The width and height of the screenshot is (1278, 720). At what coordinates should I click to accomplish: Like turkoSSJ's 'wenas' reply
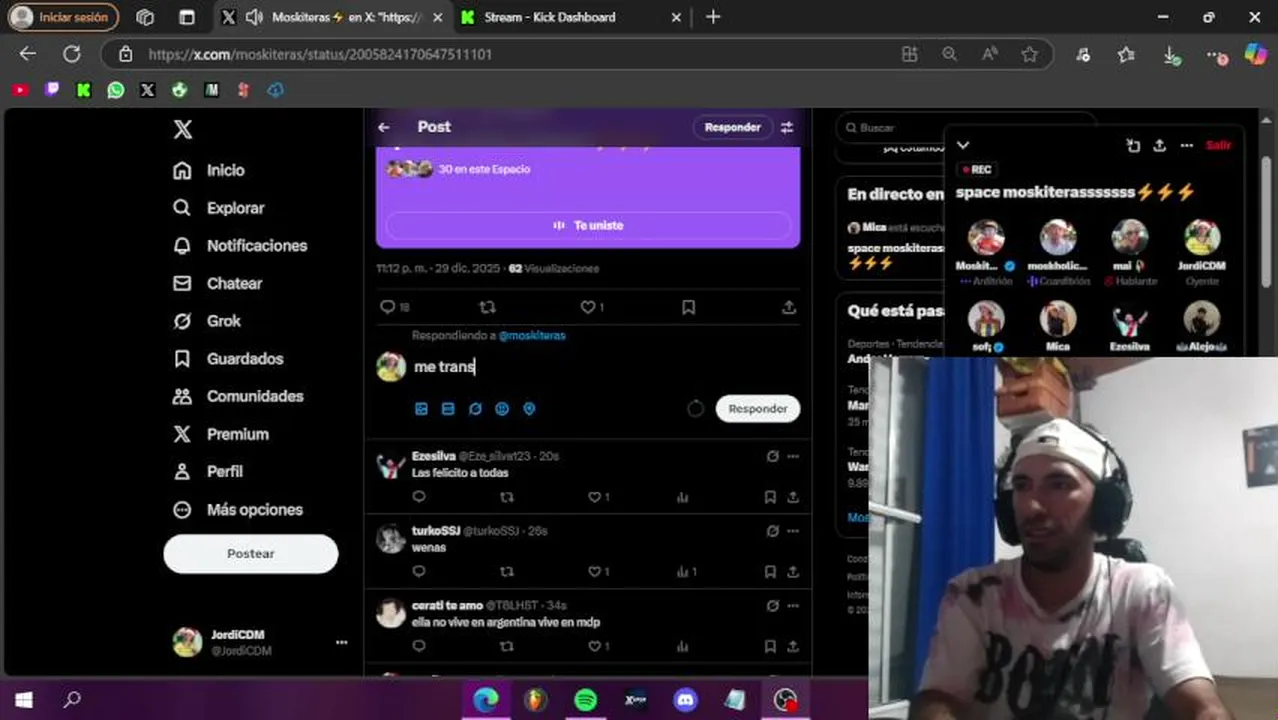[594, 572]
